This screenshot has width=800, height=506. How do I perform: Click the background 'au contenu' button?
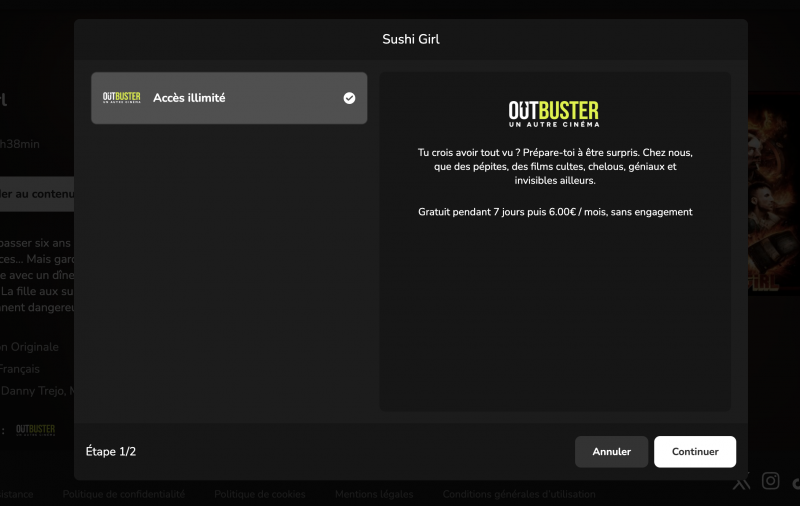point(37,194)
